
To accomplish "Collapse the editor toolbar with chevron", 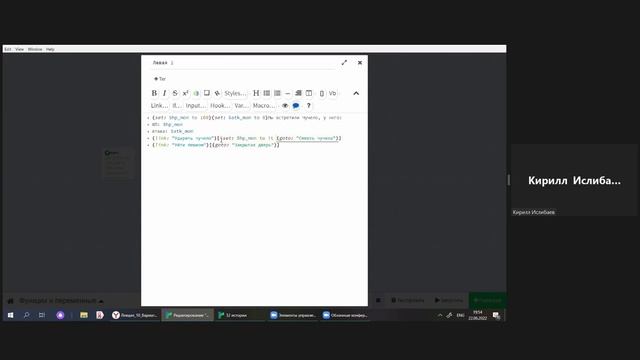I will [x=356, y=93].
